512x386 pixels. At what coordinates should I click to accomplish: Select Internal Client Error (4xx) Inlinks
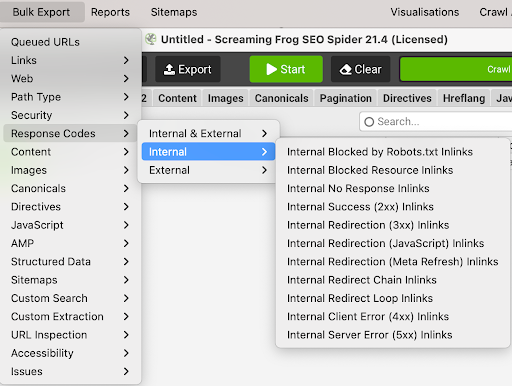(x=368, y=316)
